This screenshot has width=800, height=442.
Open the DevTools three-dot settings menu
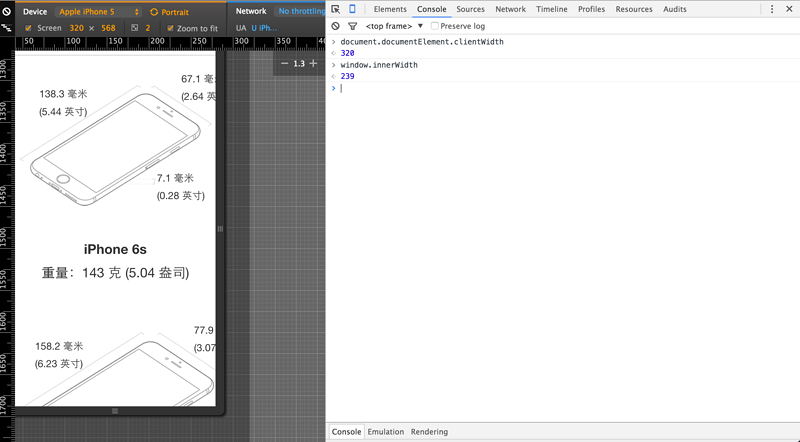tap(772, 9)
